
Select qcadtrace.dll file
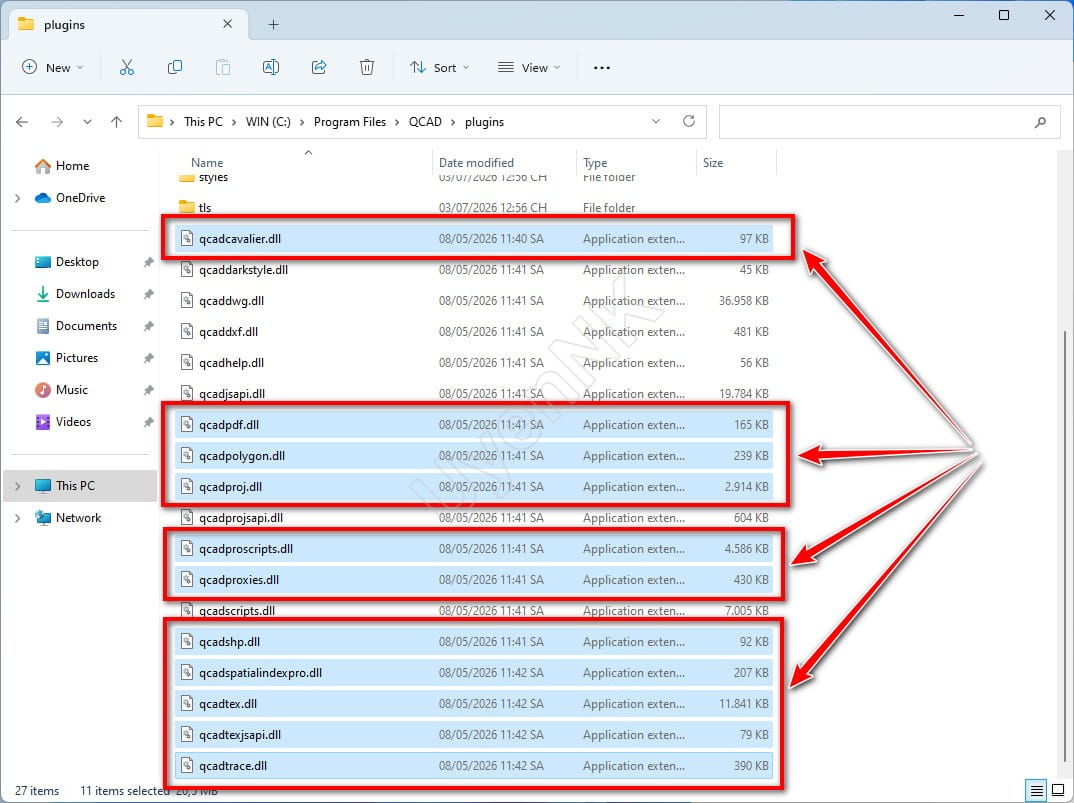click(x=473, y=766)
